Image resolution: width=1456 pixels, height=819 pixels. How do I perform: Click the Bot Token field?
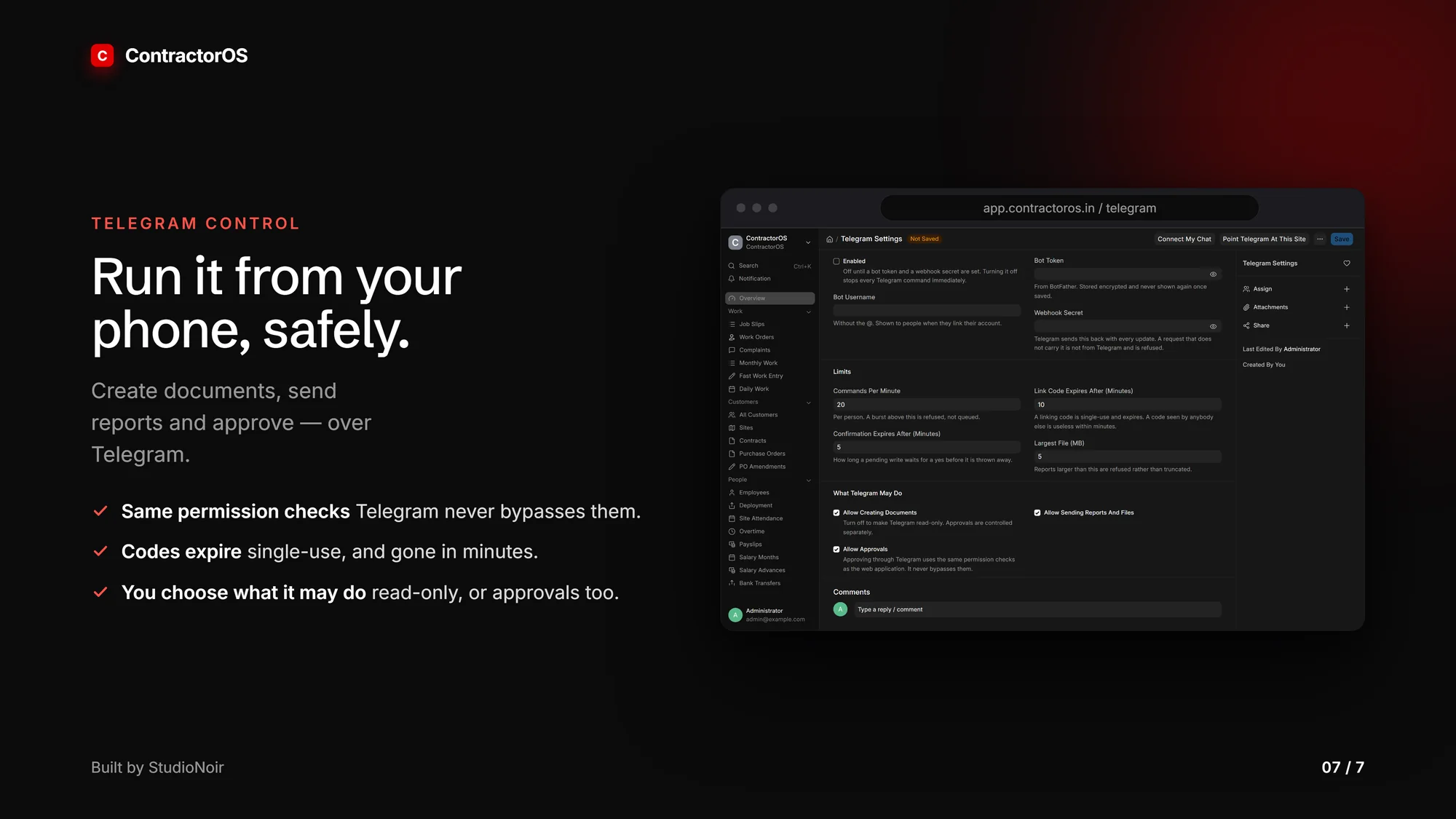tap(1128, 274)
